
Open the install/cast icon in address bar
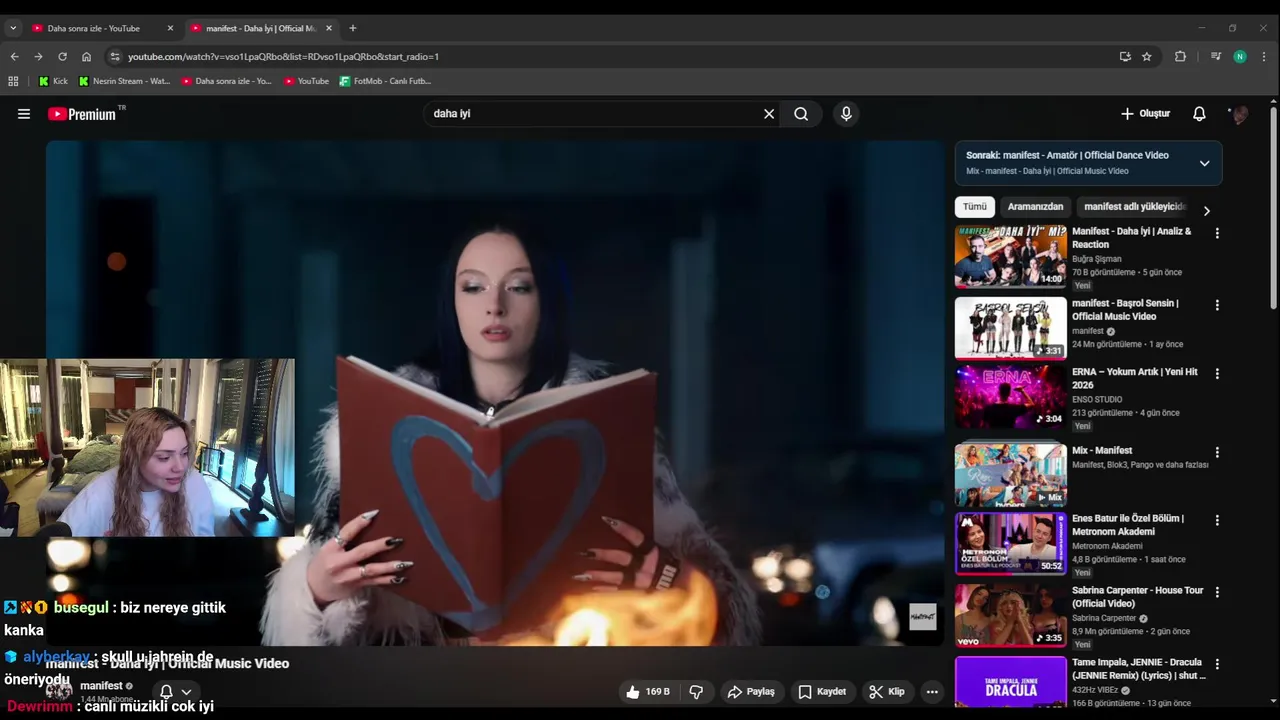(1125, 57)
